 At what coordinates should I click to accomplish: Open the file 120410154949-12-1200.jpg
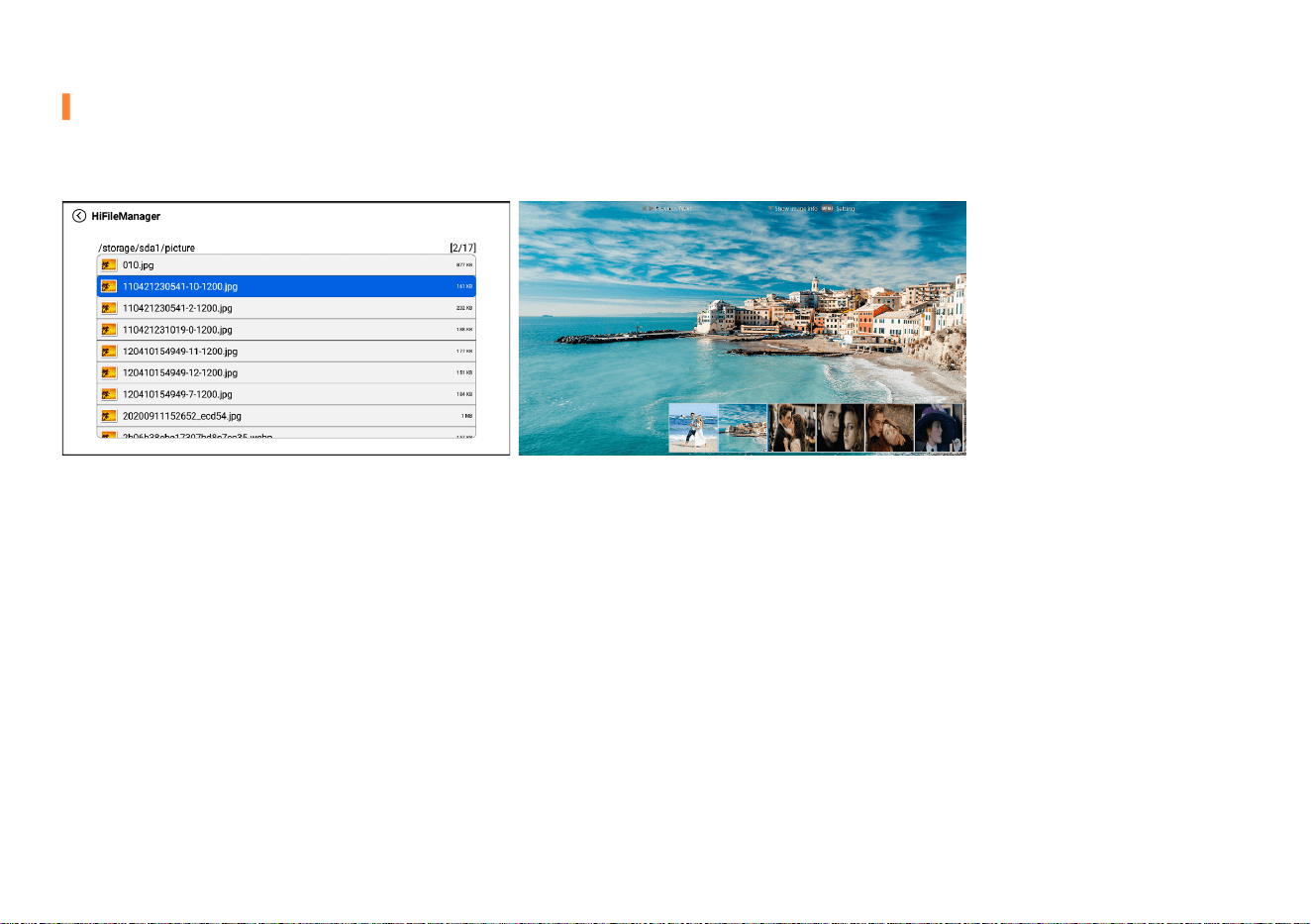coord(286,372)
